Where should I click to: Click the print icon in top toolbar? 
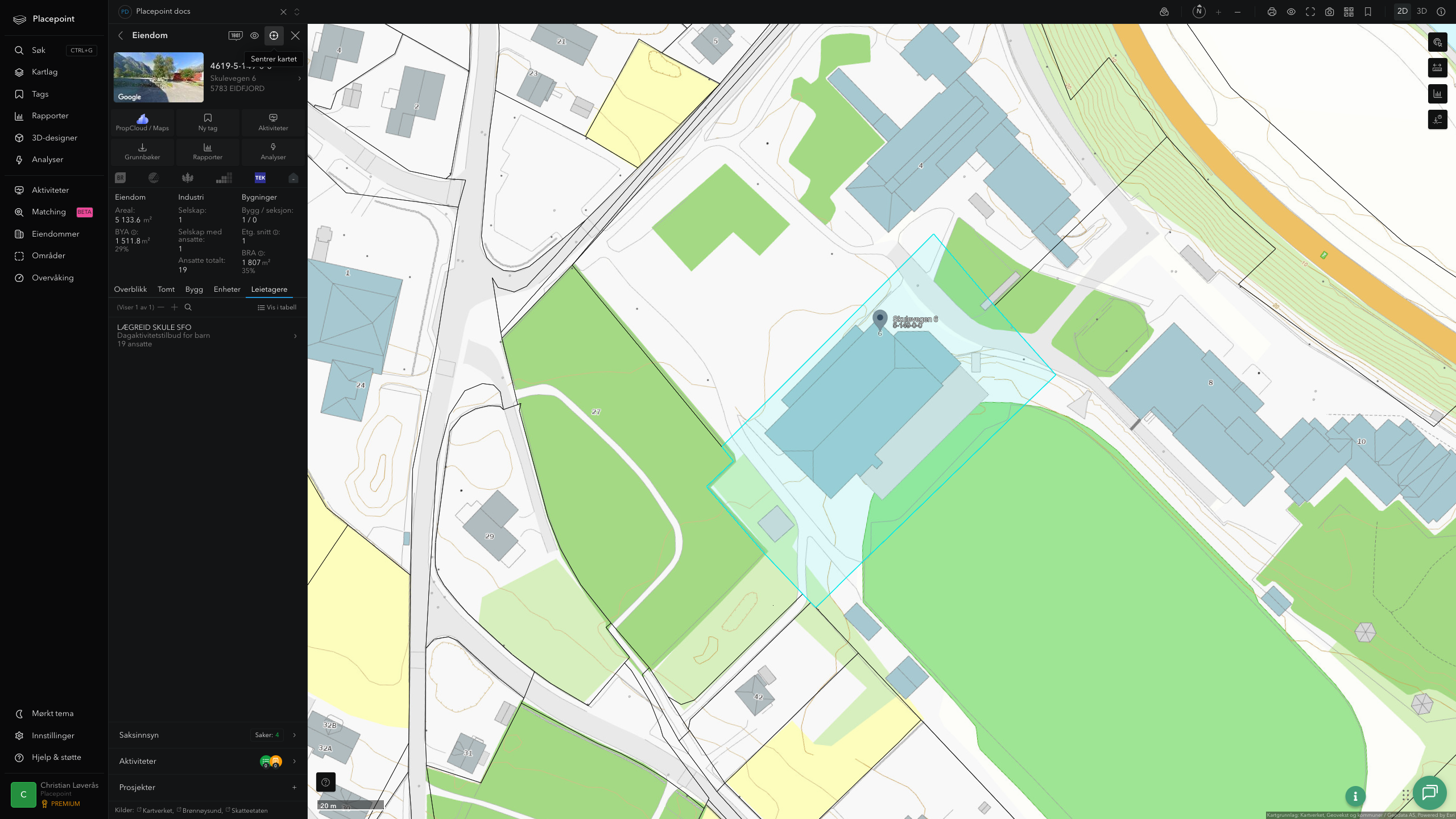coord(1272,12)
